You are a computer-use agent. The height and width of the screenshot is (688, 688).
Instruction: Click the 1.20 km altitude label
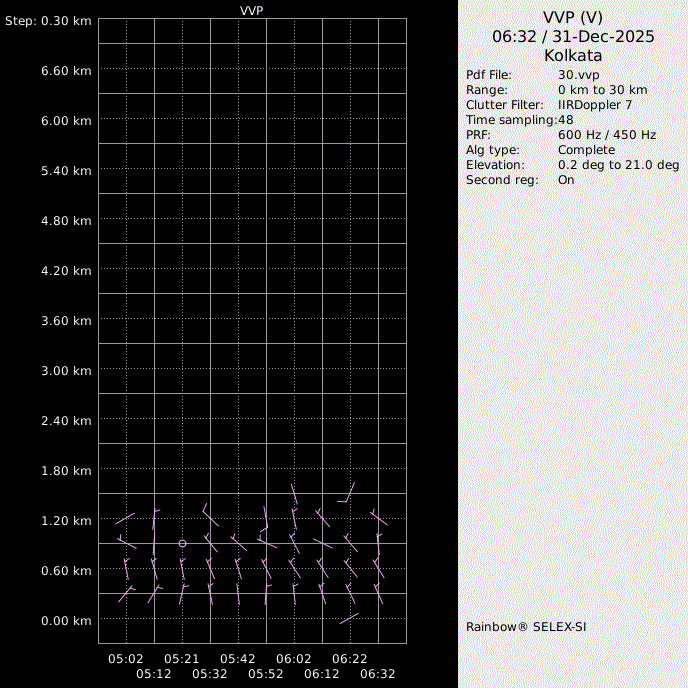point(67,520)
